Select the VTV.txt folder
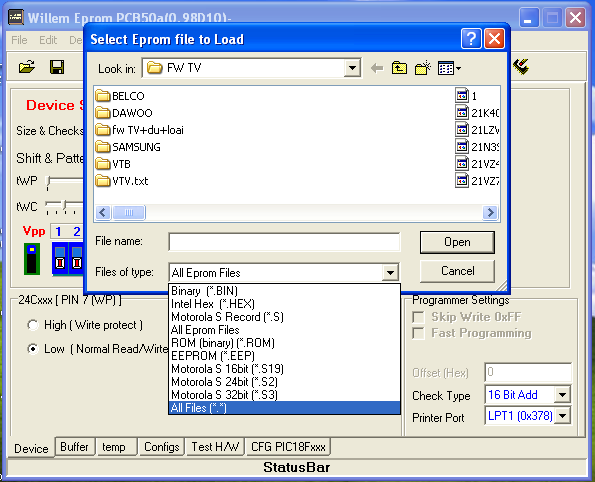595x482 pixels. point(122,181)
